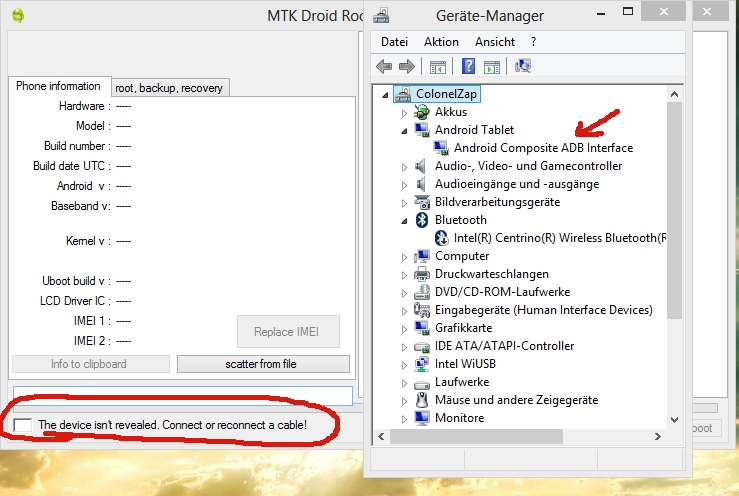The image size is (739, 496).
Task: Select the Druckwarteschlangen tree entry
Action: click(x=492, y=274)
